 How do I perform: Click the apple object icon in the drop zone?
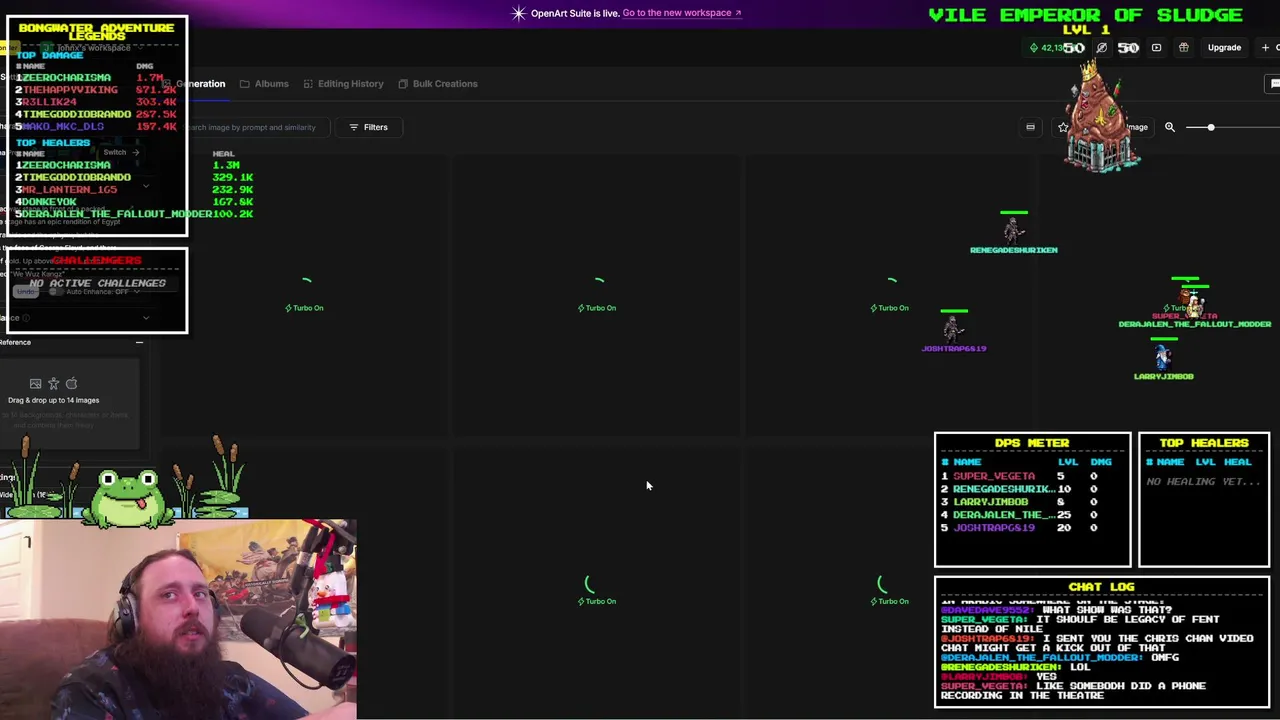(x=71, y=384)
